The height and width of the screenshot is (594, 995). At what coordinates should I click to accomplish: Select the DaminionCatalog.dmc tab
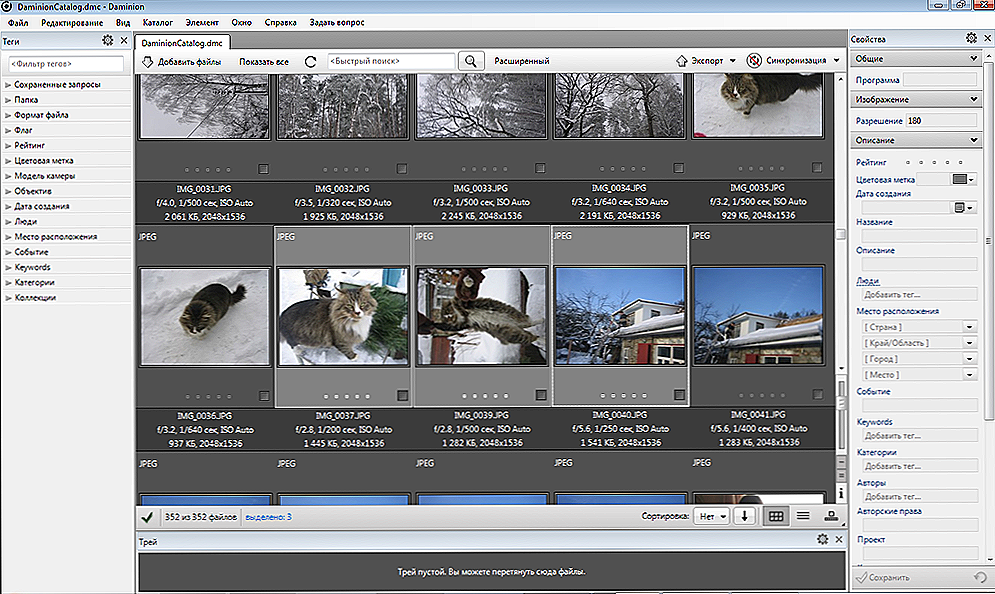[183, 43]
